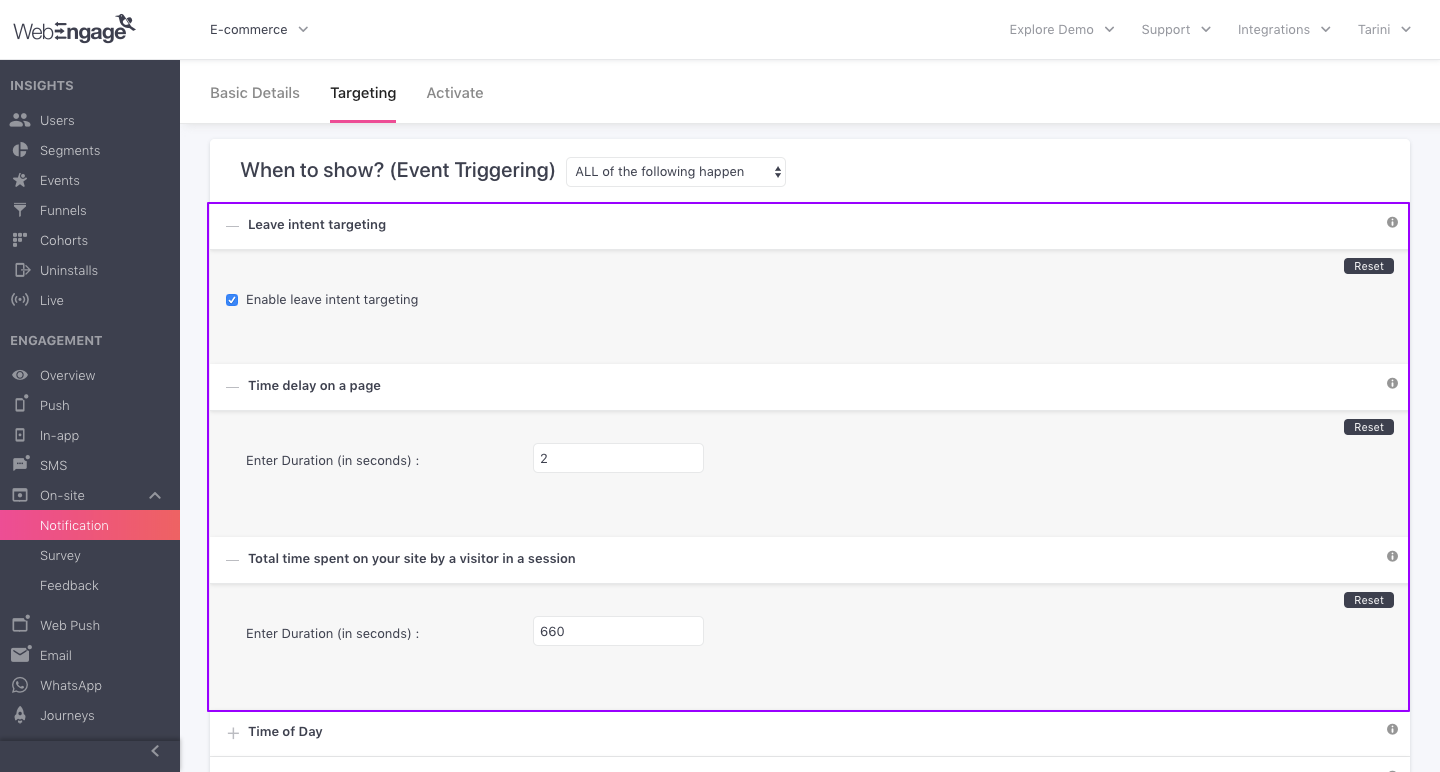Click the Journeys rocket icon
Screen dimensions: 1440x772
click(20, 715)
